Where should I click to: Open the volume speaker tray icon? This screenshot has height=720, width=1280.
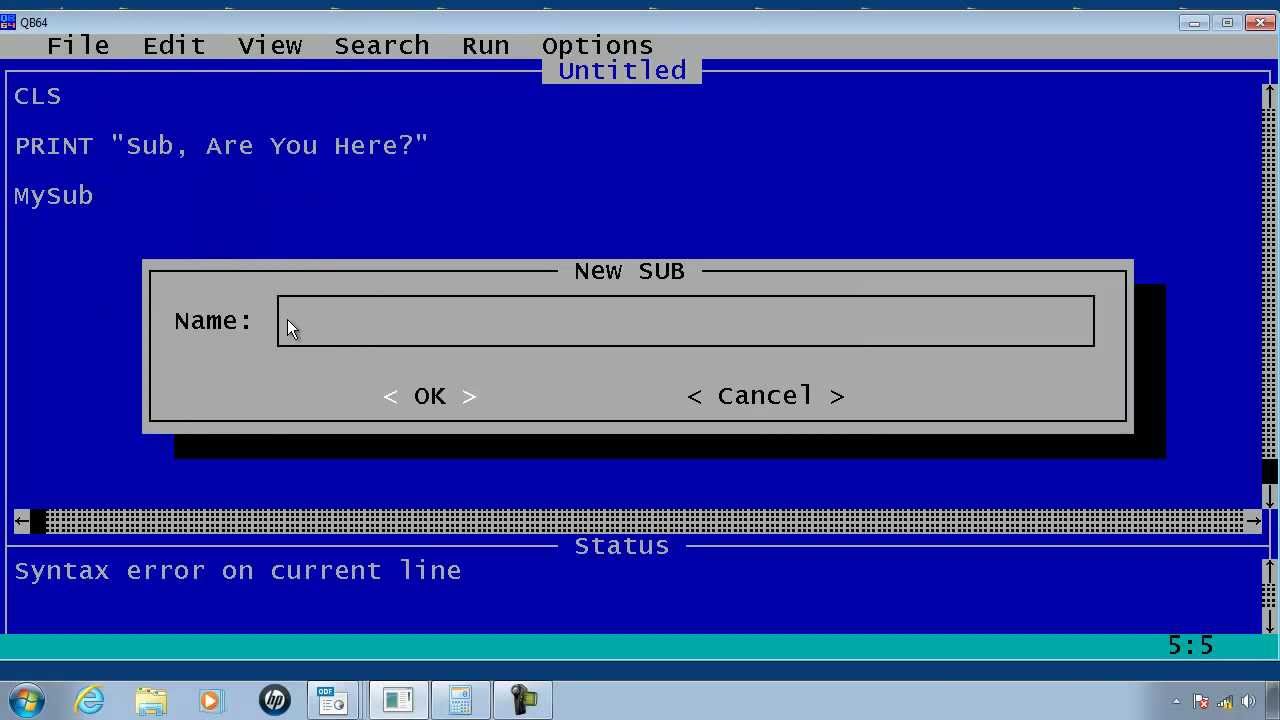[x=1249, y=702]
